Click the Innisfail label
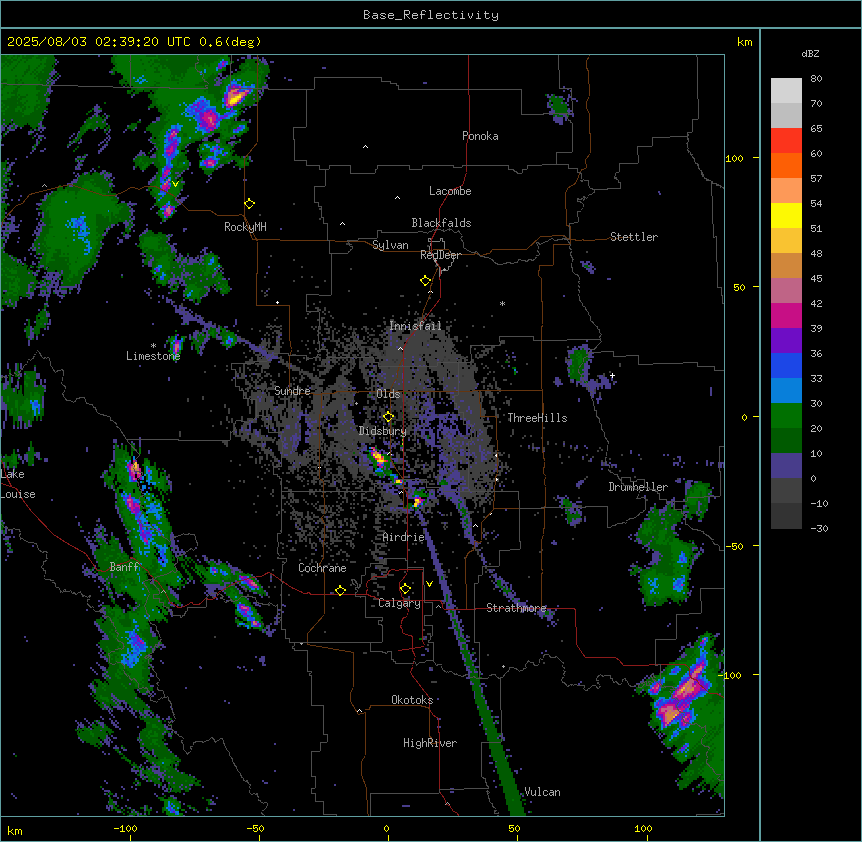The height and width of the screenshot is (842, 862). [x=415, y=326]
